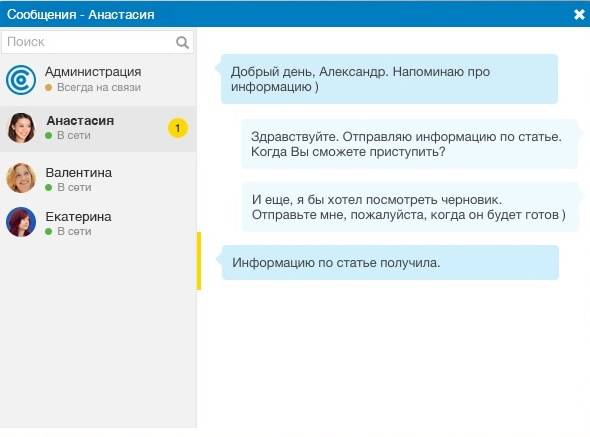The image size is (590, 437).
Task: Open the Администрация conversation
Action: click(98, 80)
